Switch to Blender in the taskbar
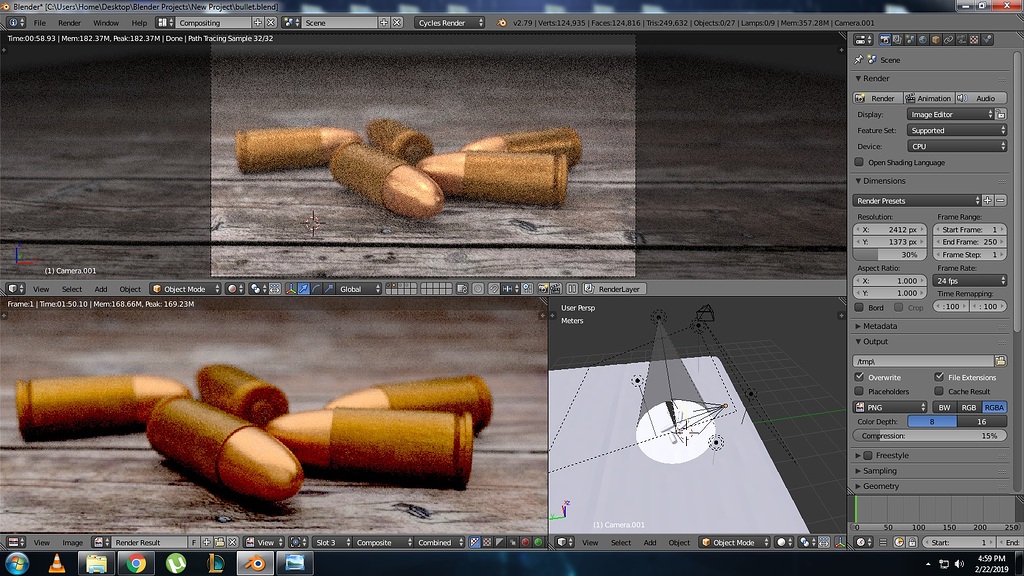The image size is (1024, 576). pos(255,563)
